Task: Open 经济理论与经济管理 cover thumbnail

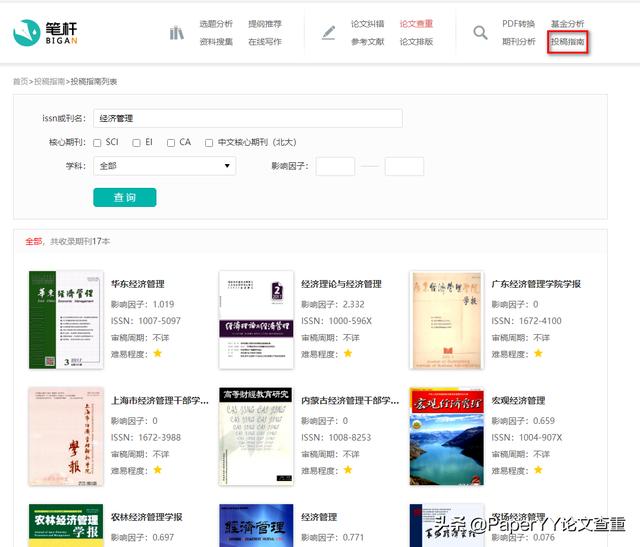Action: 256,320
